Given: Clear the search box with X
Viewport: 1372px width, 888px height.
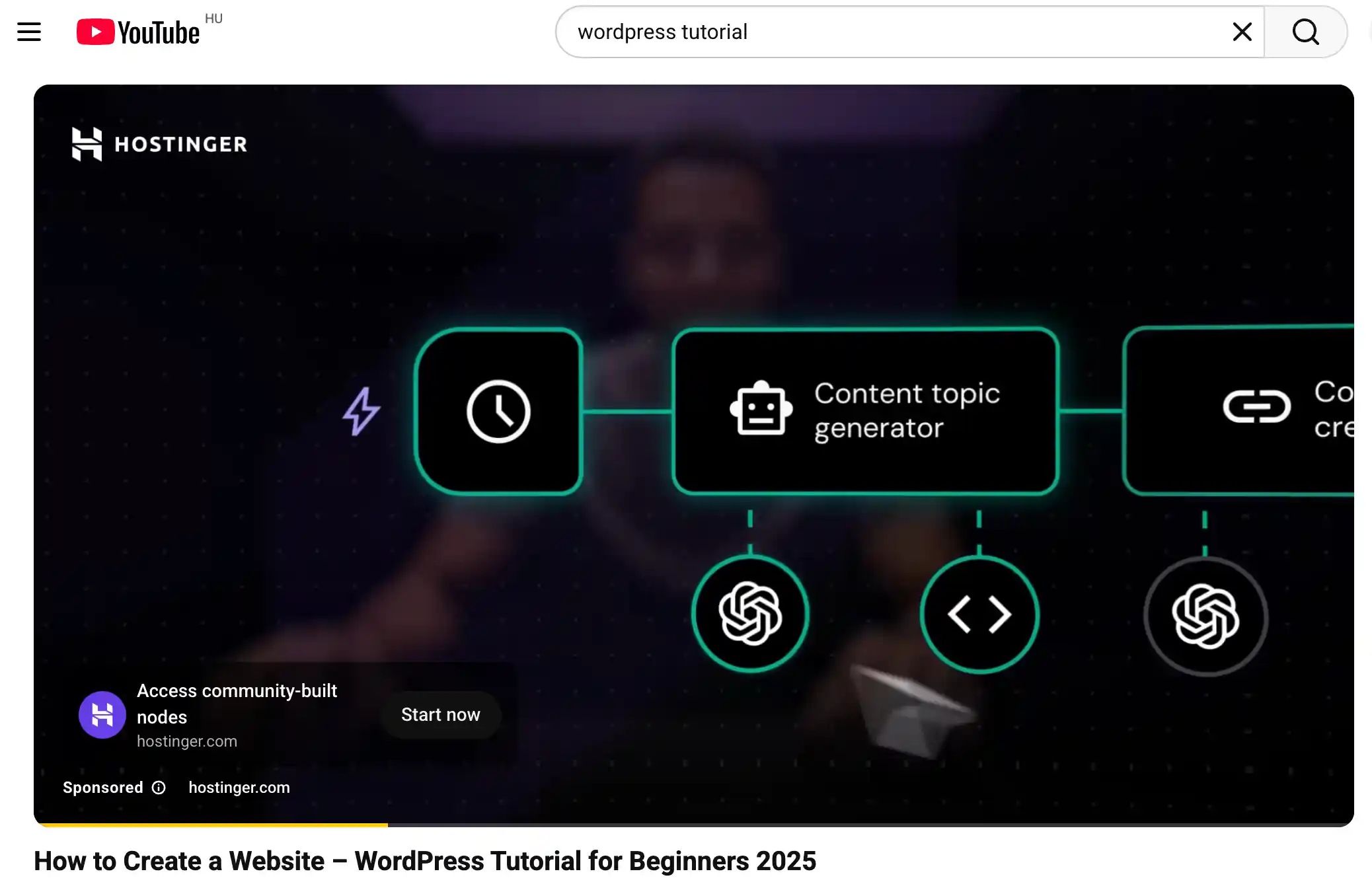Looking at the screenshot, I should pos(1242,32).
